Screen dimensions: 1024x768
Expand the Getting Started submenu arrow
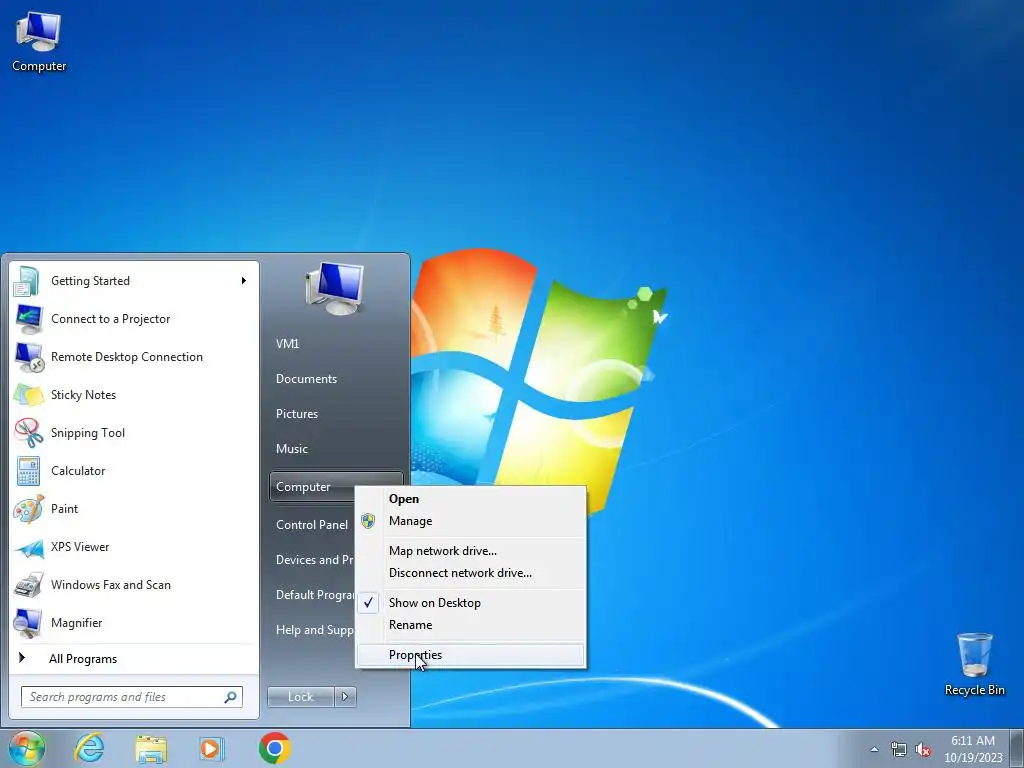coord(244,281)
